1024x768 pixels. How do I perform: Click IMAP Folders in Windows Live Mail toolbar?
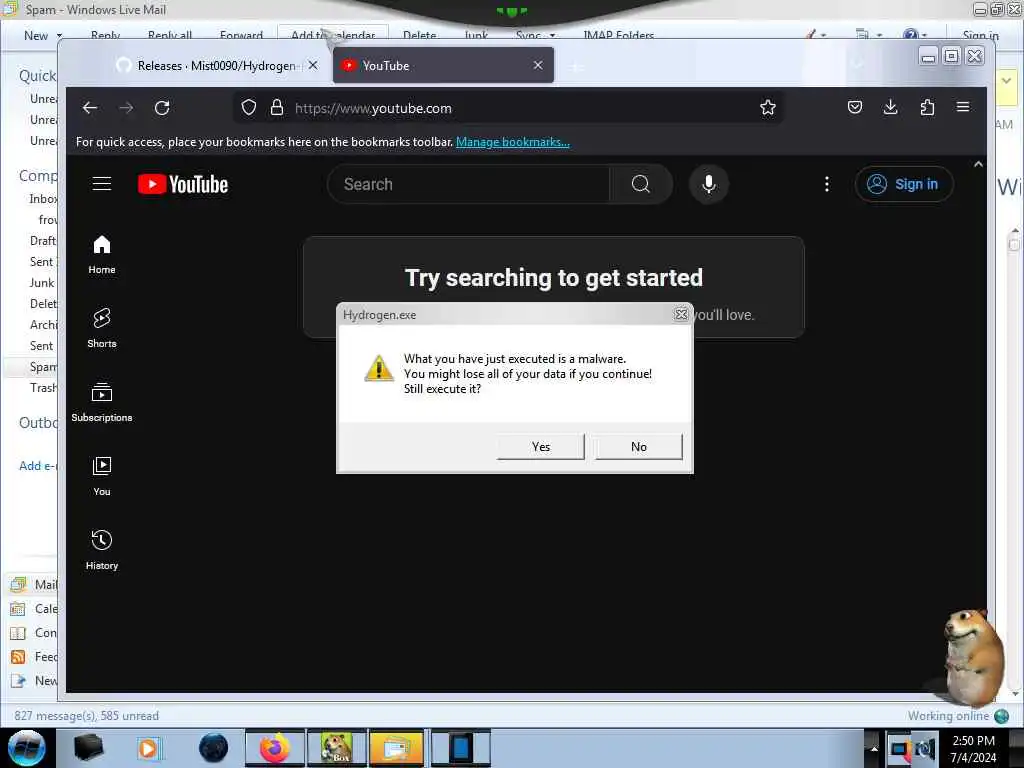click(618, 35)
